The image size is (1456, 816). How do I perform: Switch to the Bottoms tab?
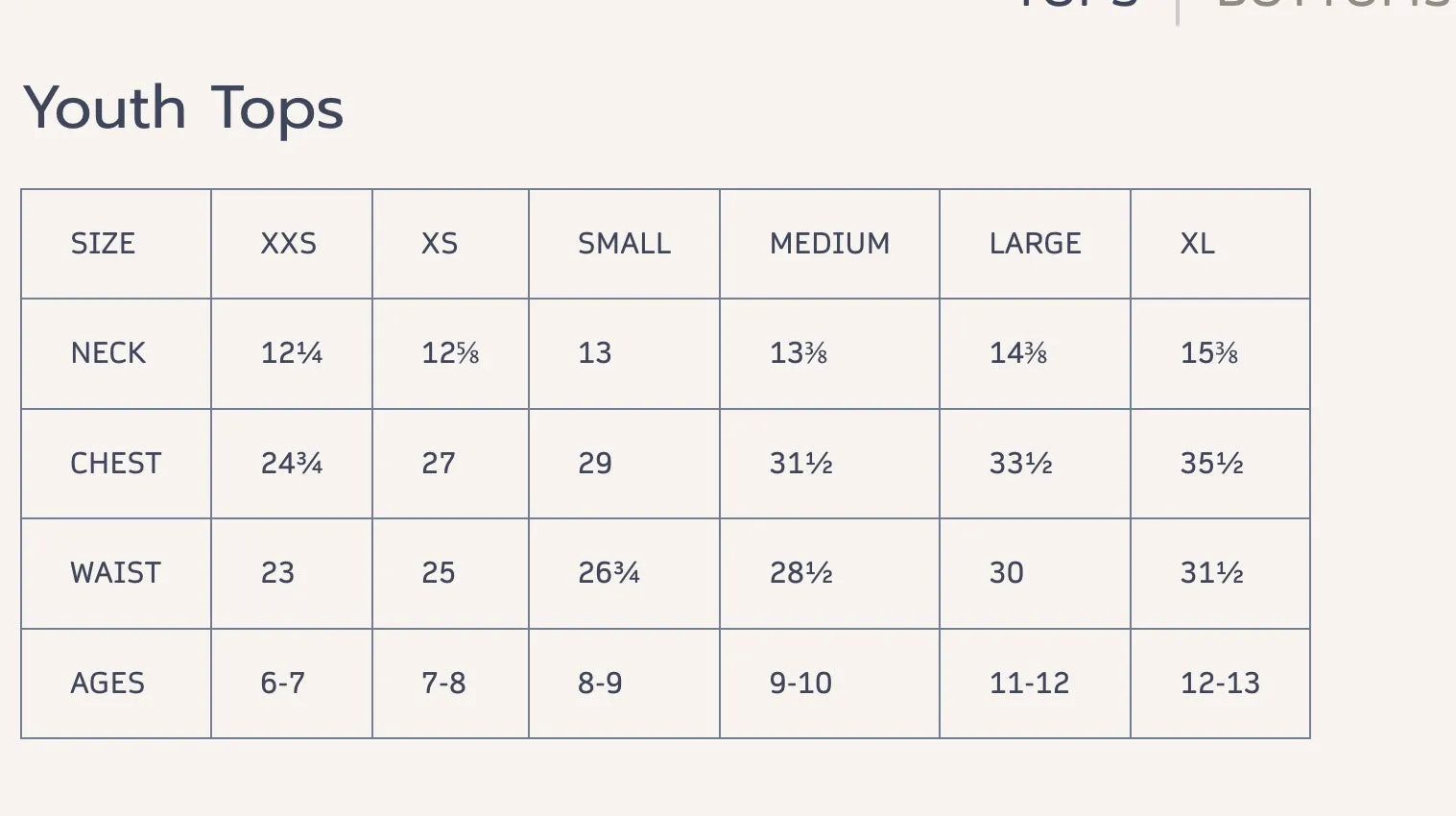pos(1336,4)
